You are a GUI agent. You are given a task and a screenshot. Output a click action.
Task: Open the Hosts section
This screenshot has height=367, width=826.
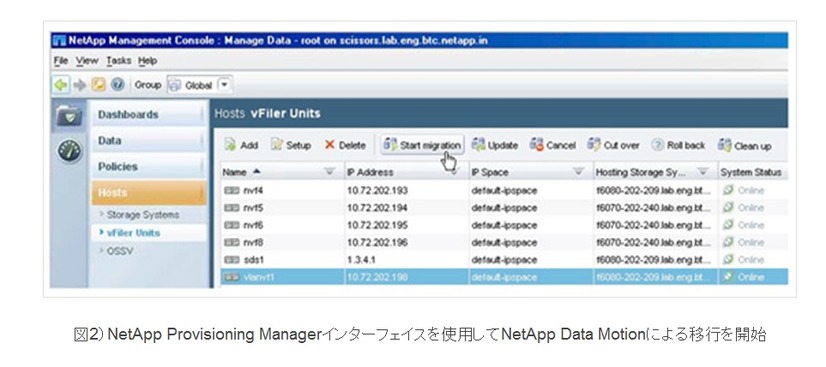tap(149, 193)
